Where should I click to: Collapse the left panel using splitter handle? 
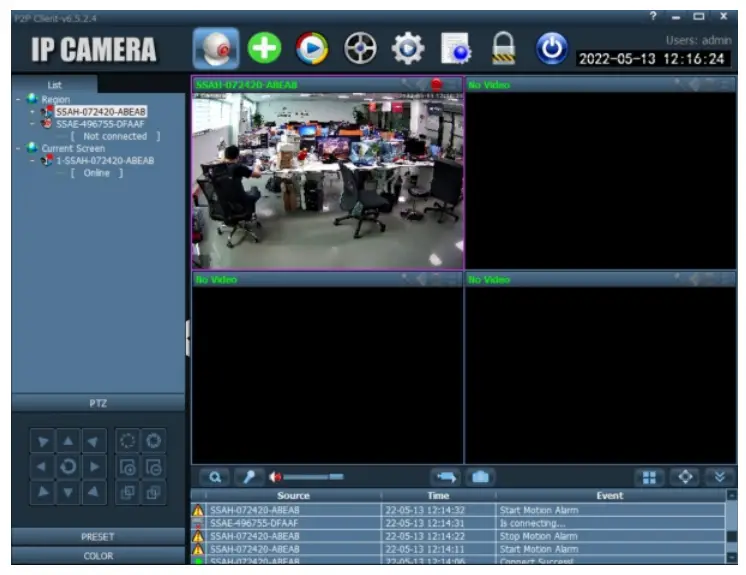point(188,338)
